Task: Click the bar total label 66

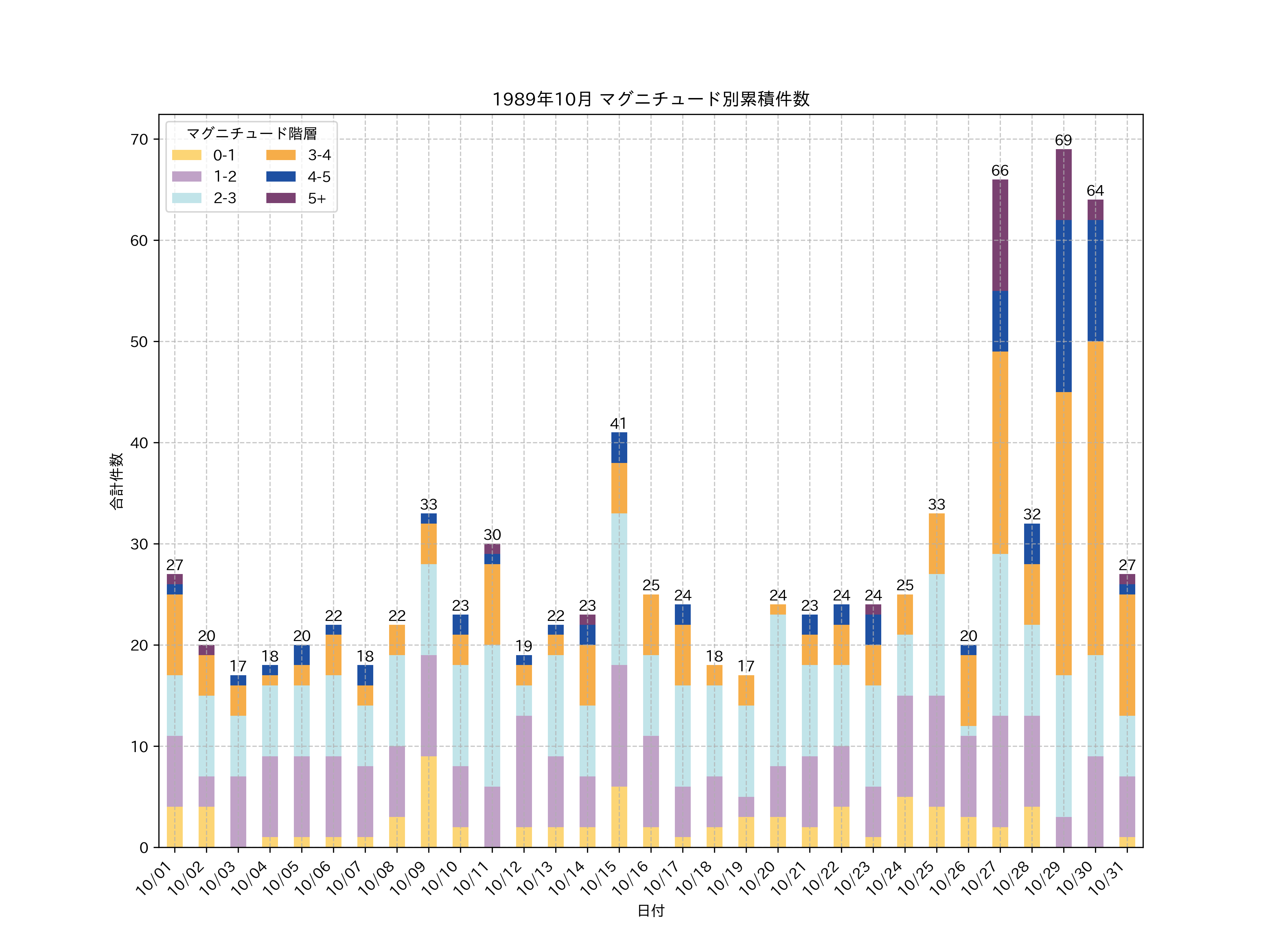Action: pos(999,170)
